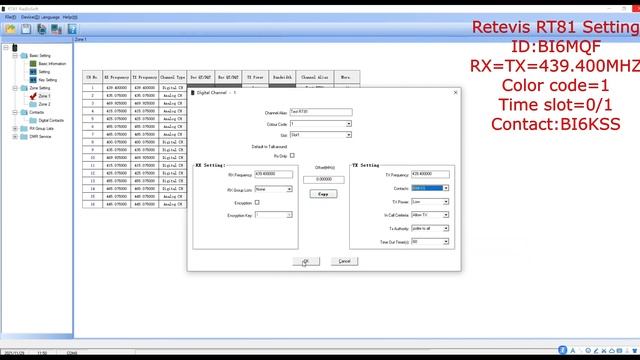Click the Channel Type column header

[x=173, y=77]
